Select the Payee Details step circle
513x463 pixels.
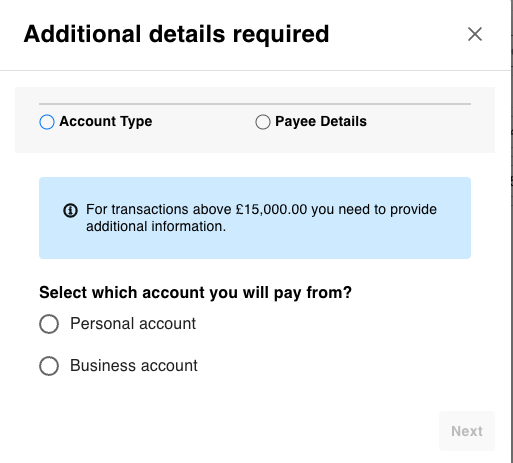click(263, 122)
